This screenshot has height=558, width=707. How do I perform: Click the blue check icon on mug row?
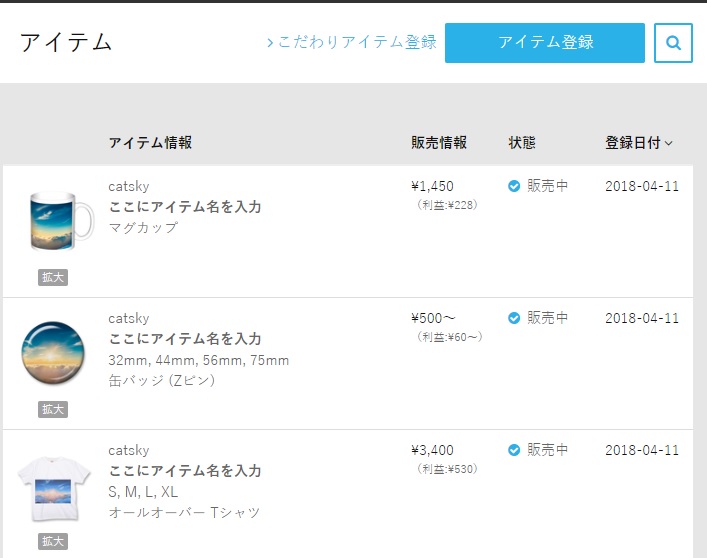(514, 186)
